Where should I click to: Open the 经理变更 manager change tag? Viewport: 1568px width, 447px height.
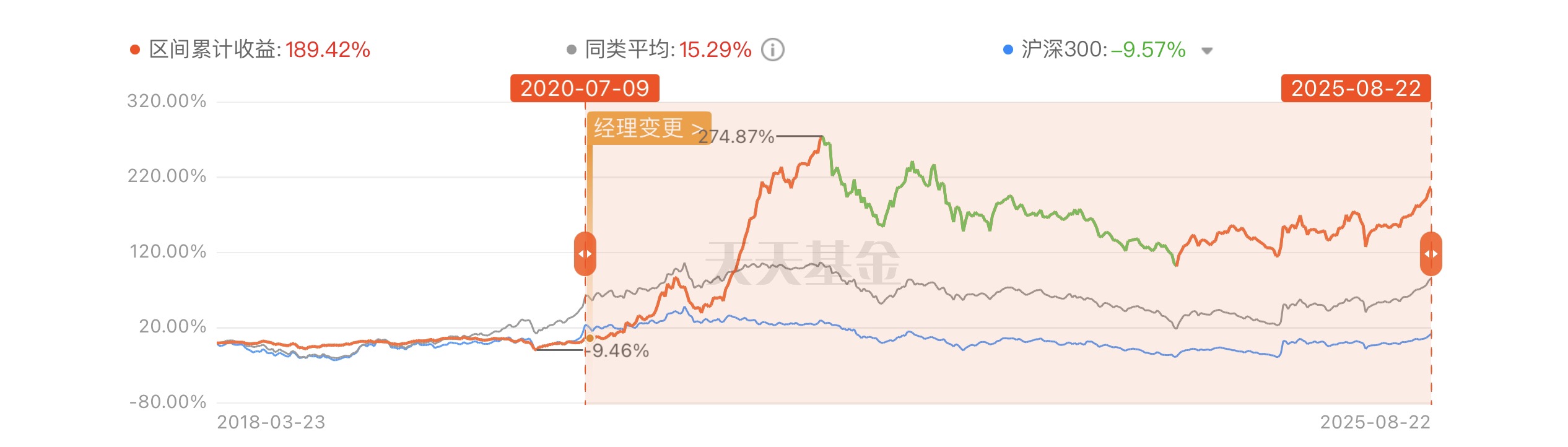[649, 128]
